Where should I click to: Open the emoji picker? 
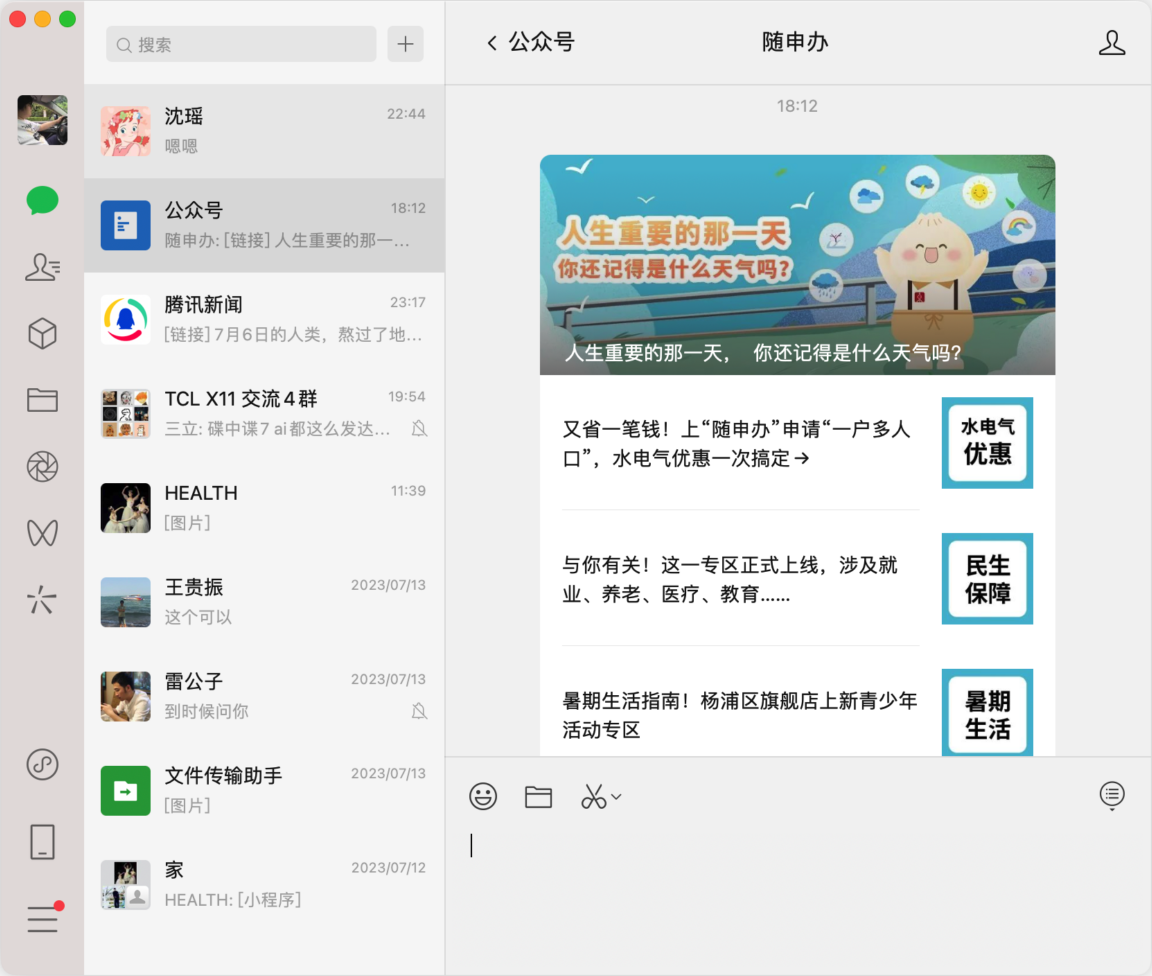483,796
